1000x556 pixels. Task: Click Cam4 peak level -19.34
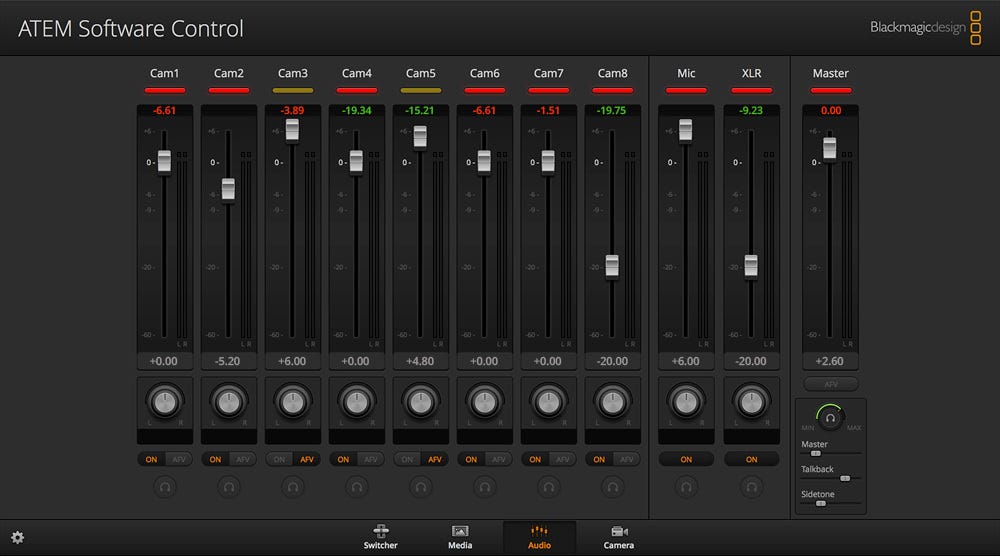pos(357,110)
